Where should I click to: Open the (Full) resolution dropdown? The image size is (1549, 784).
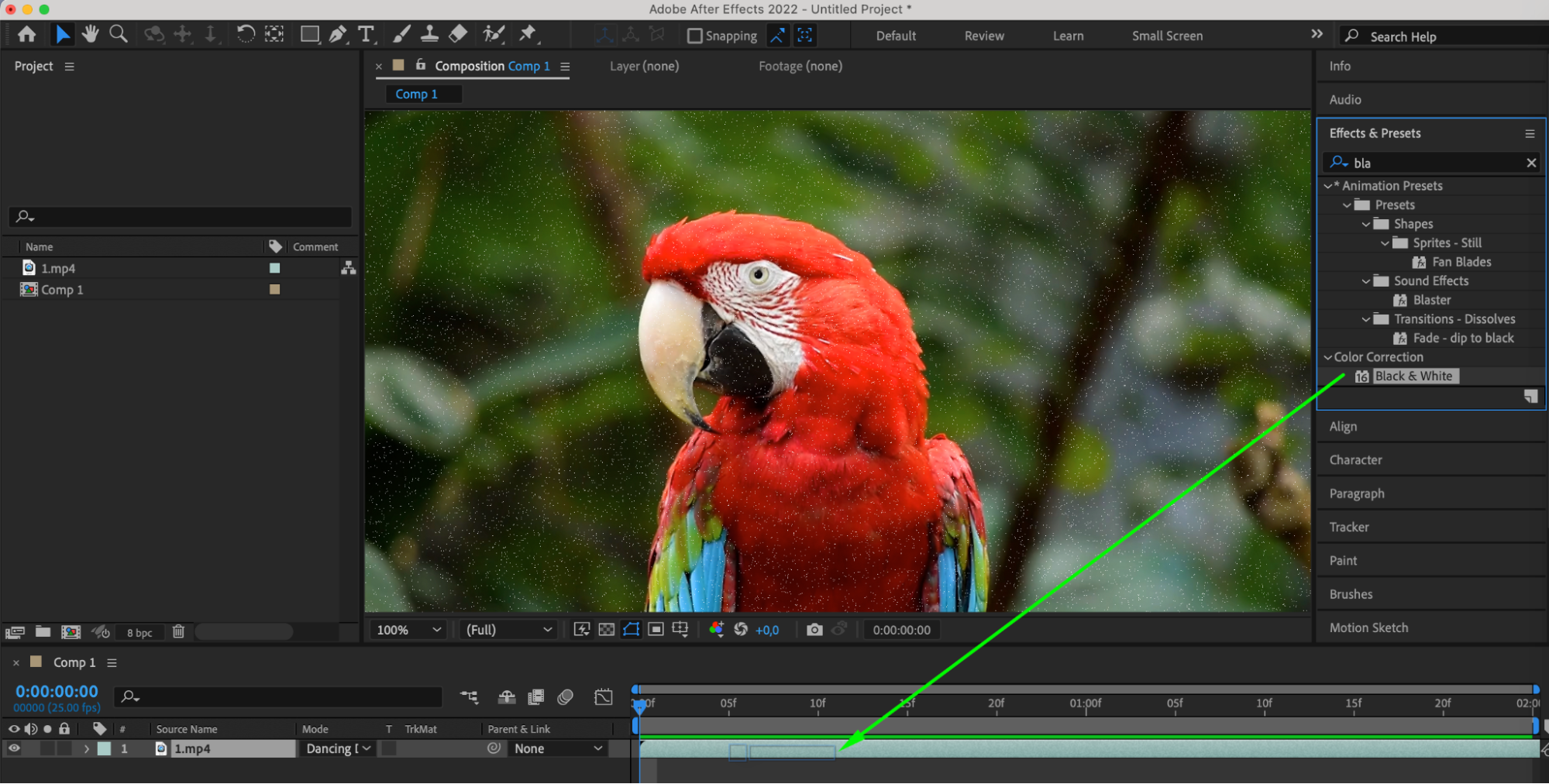[508, 630]
